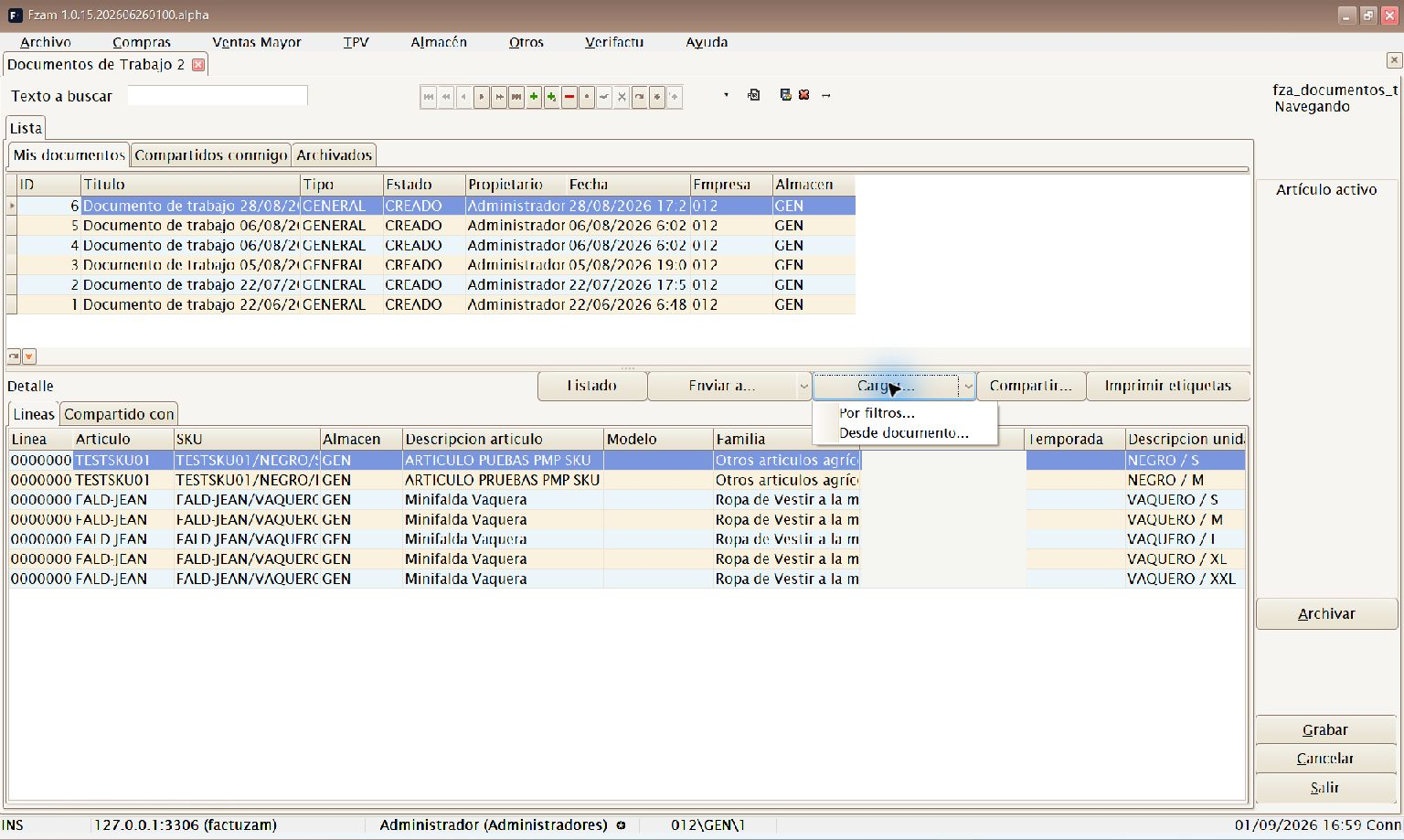This screenshot has height=840, width=1404.
Task: Select line row with 'NEGRO / M'
Action: [x=627, y=481]
